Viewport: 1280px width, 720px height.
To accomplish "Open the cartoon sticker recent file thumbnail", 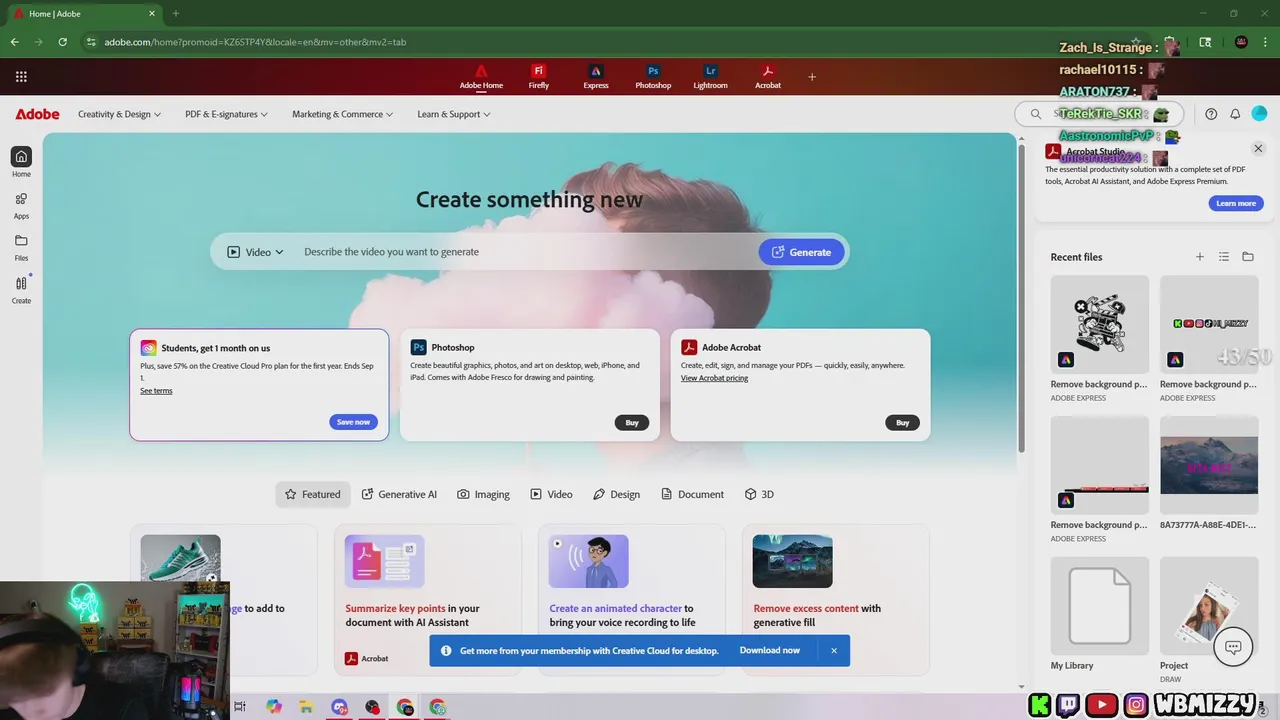I will point(1099,324).
